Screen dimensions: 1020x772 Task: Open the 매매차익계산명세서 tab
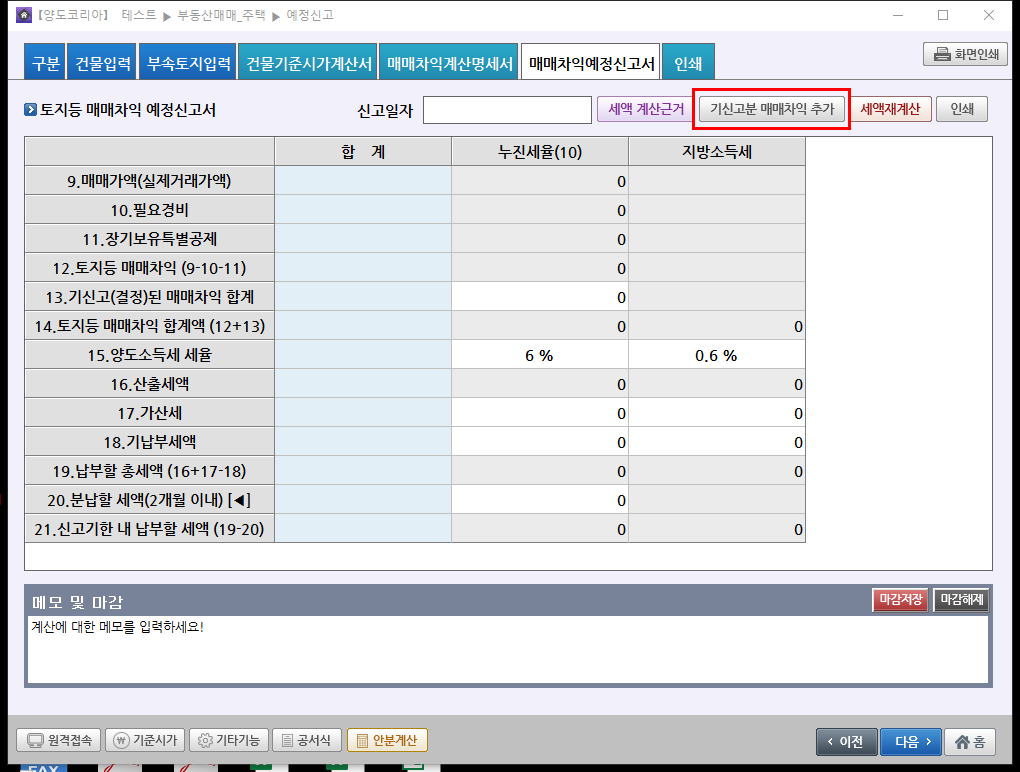tap(450, 64)
